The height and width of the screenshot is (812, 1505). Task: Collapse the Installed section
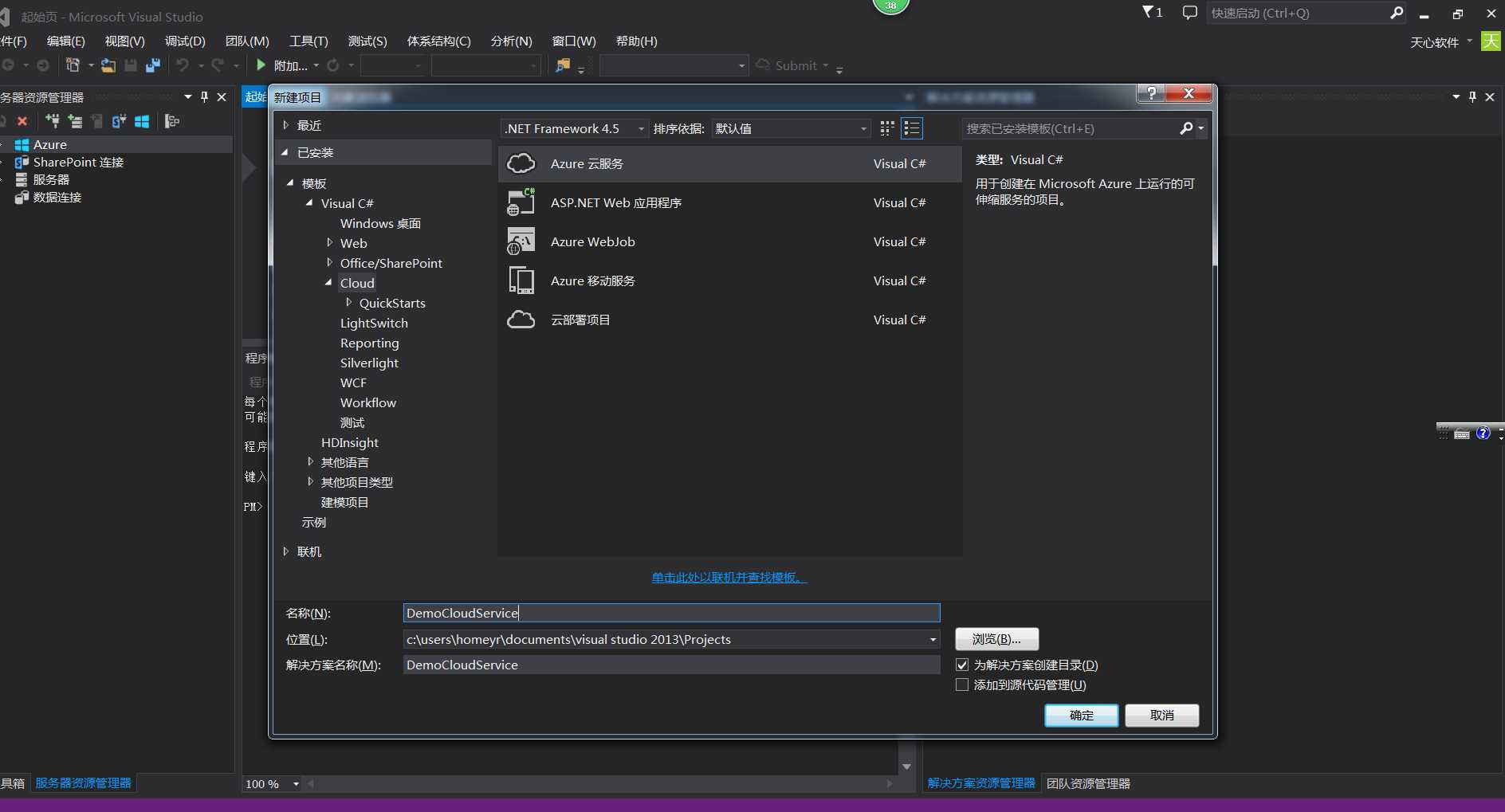point(285,152)
